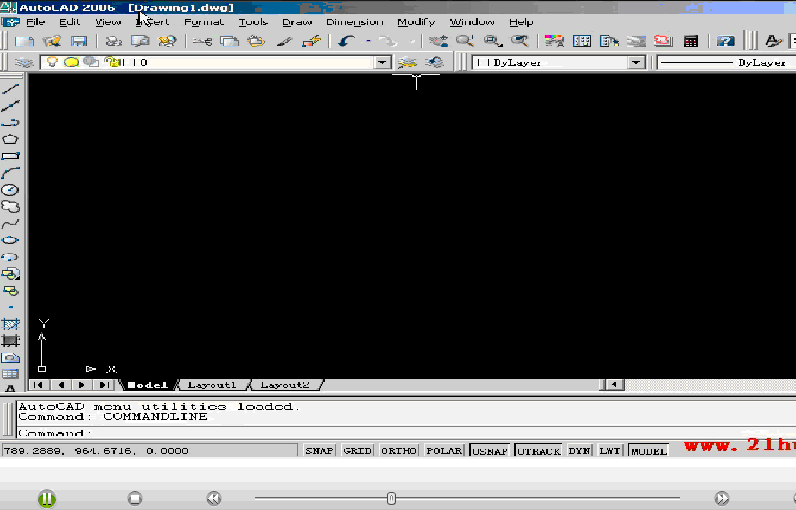
Task: Open the ByLayer color control dropdown
Action: [636, 62]
